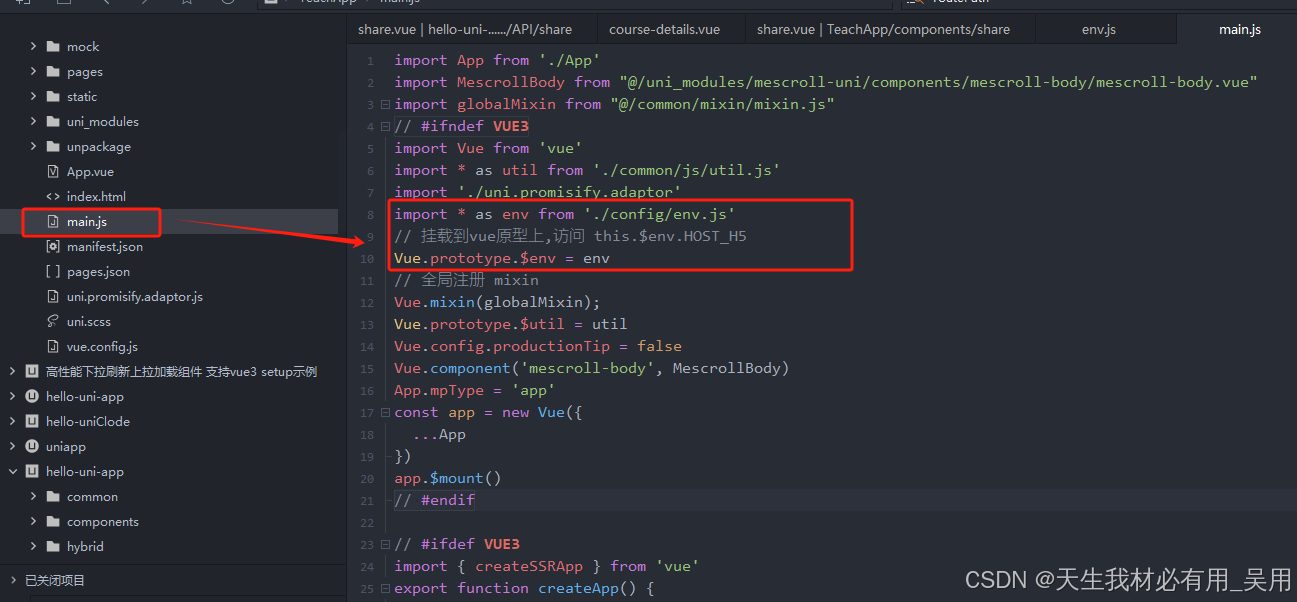Image resolution: width=1297 pixels, height=602 pixels.
Task: Click the pages folder icon
Action: point(53,72)
